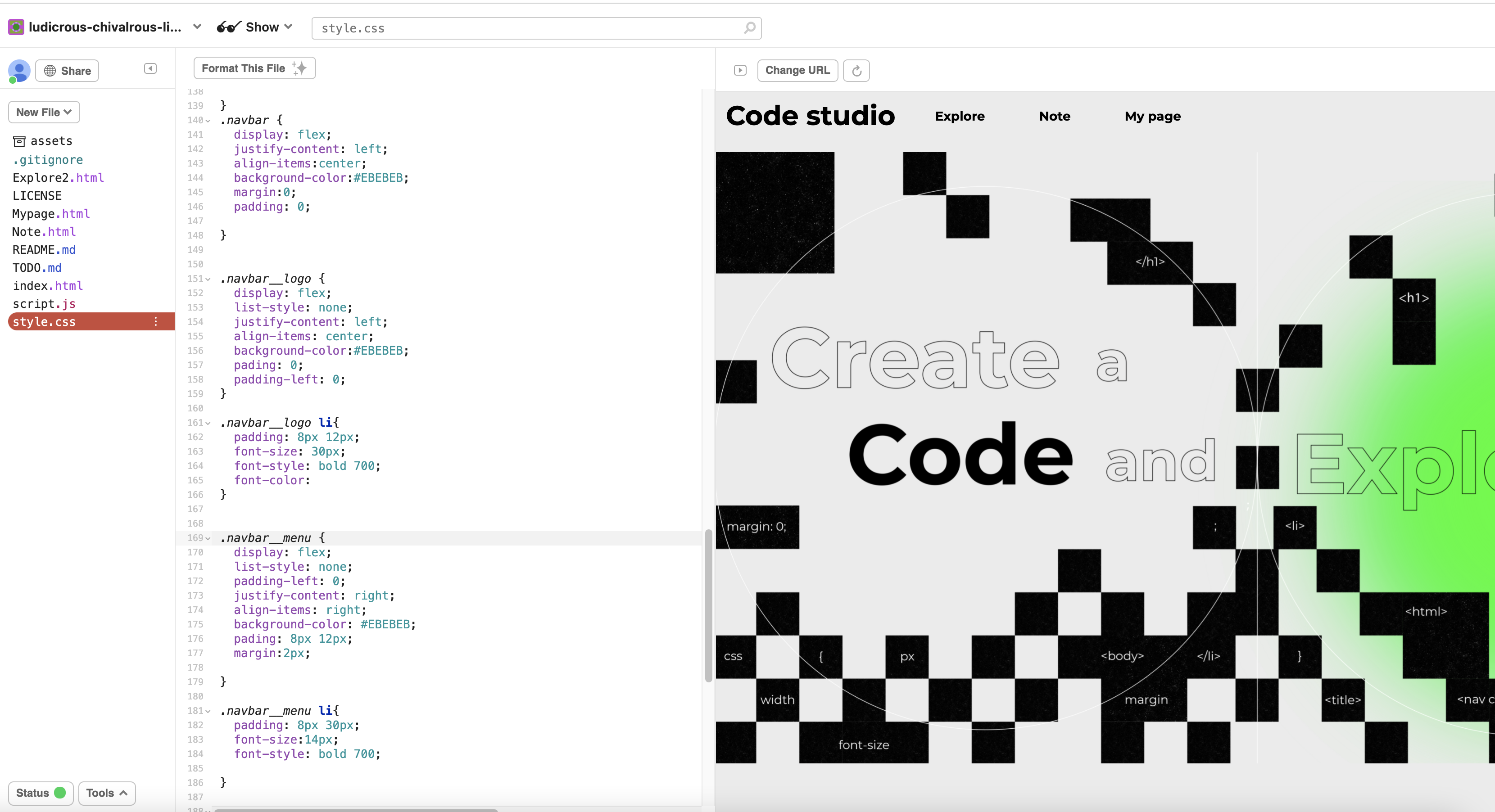The width and height of the screenshot is (1495, 812).
Task: Click the editor vertical scrollbar thumb
Action: [x=708, y=605]
